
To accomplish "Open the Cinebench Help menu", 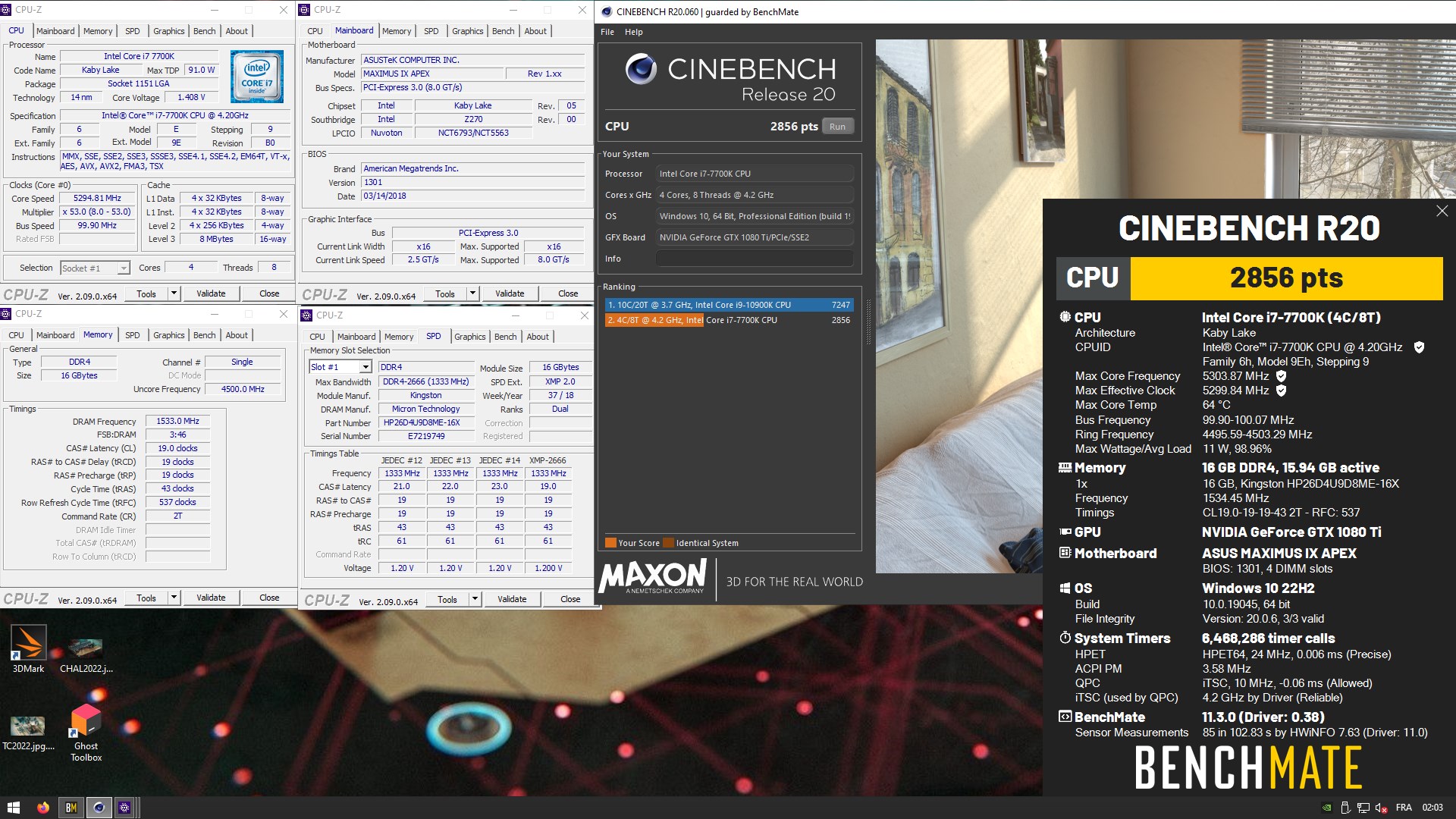I will 634,32.
